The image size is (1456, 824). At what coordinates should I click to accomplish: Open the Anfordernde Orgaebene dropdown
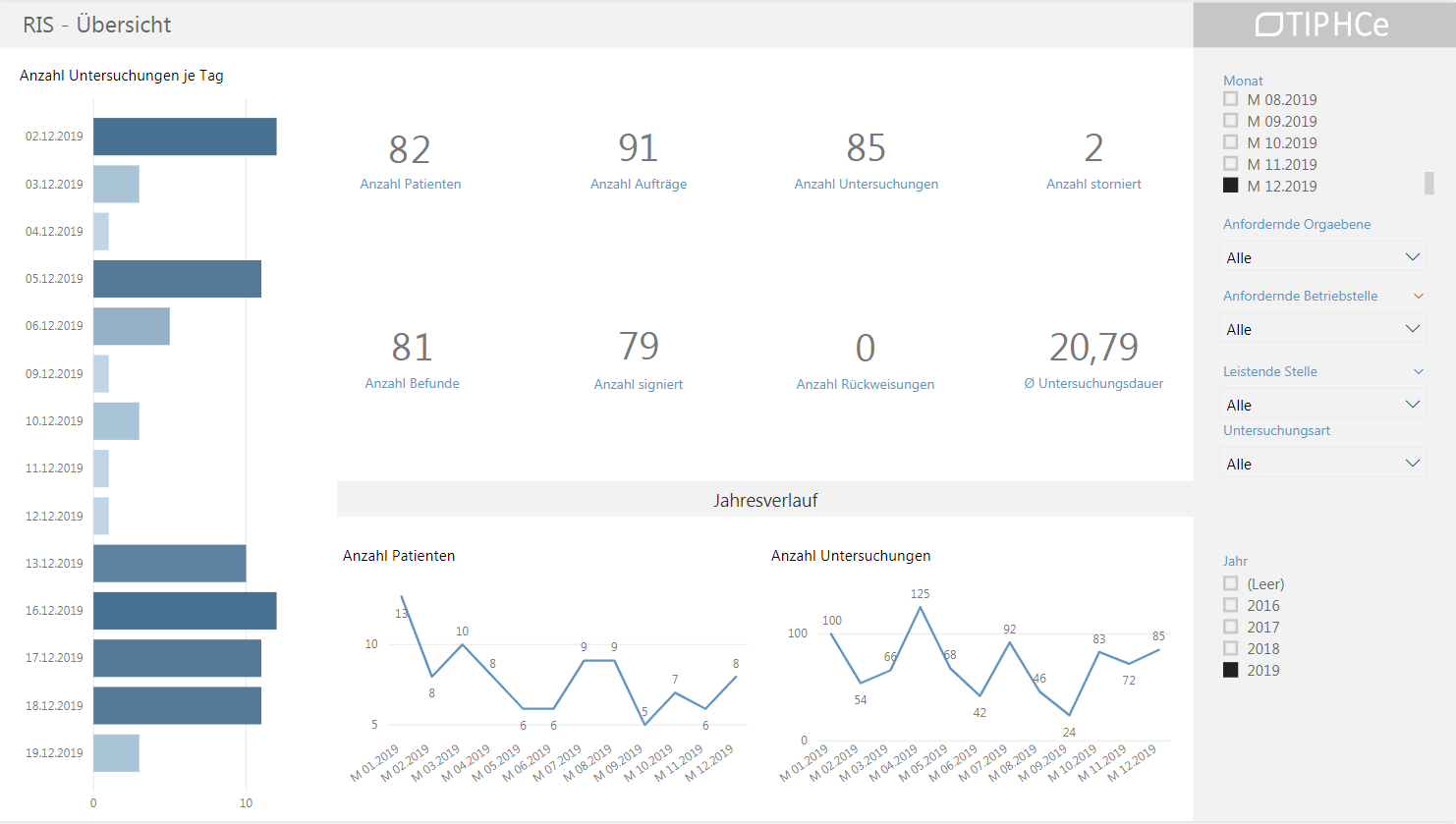tap(1323, 257)
